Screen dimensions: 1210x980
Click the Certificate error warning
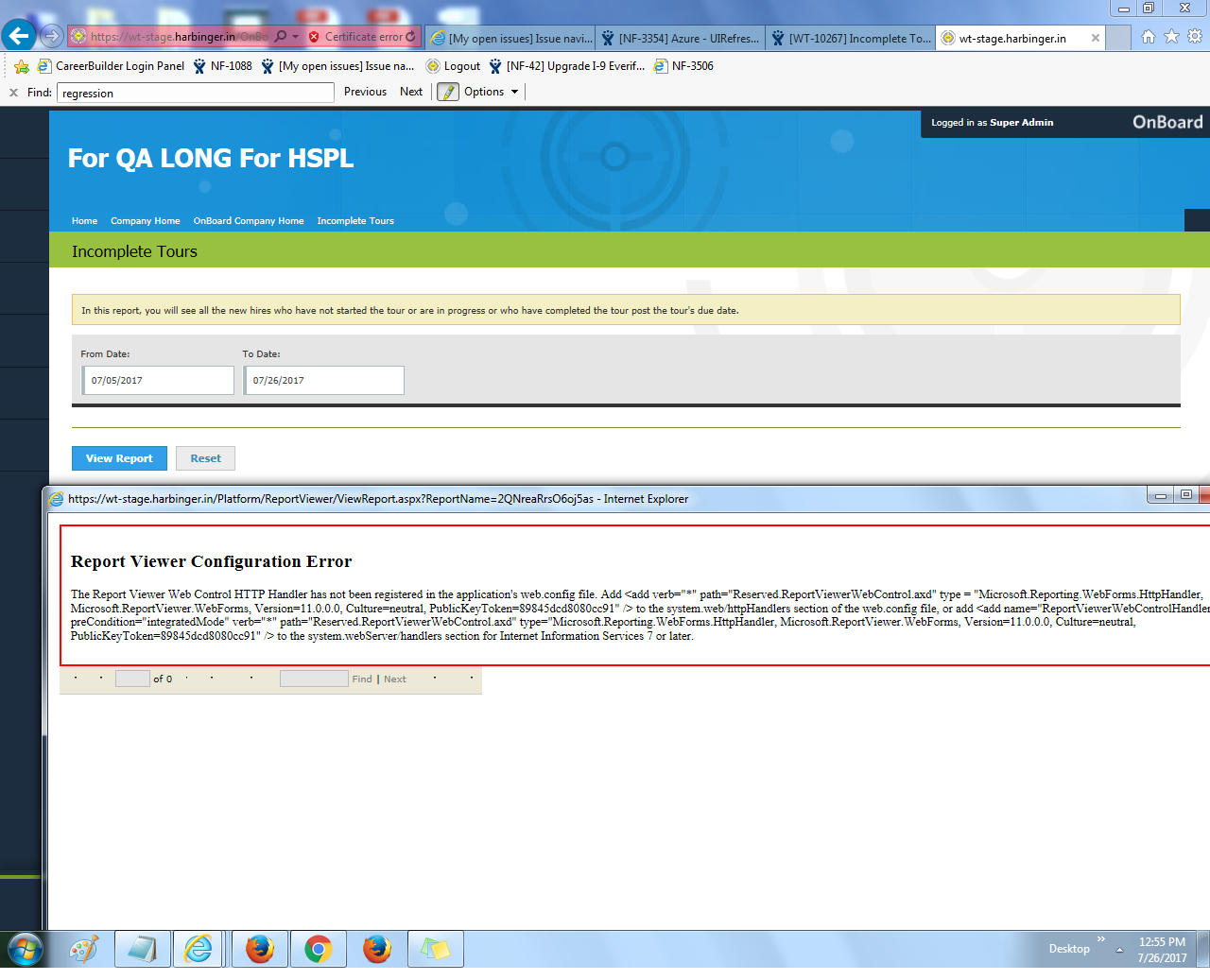356,37
